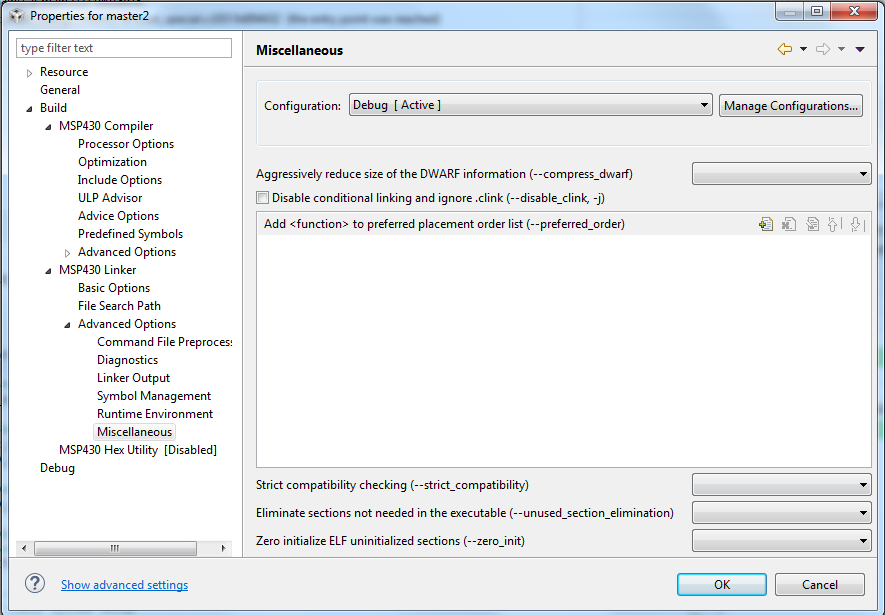Select Runtime Environment tree item
This screenshot has width=885, height=615.
[x=155, y=414]
